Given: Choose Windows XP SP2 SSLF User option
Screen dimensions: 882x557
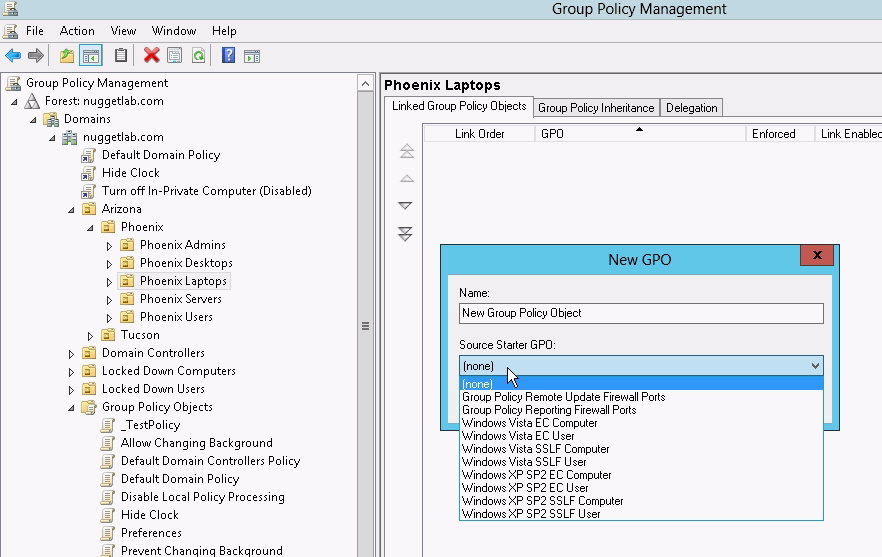Looking at the screenshot, I should pos(641,513).
